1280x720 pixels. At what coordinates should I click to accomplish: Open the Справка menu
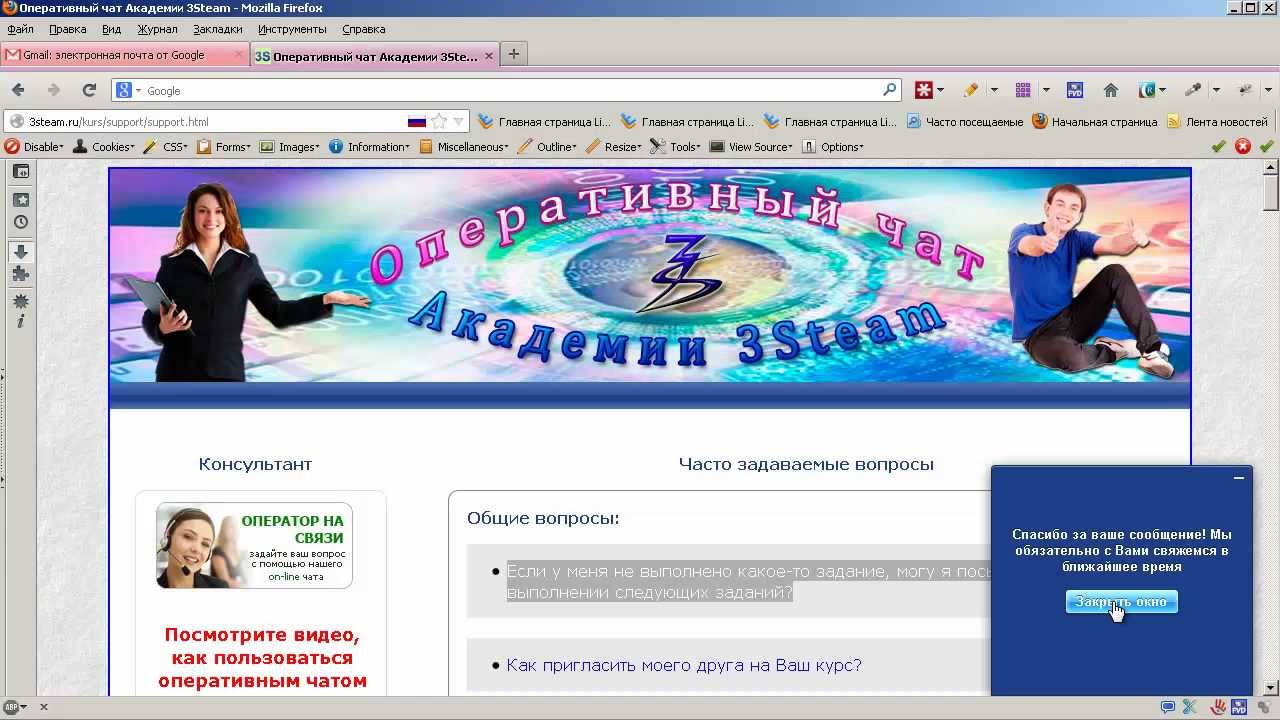tap(363, 30)
